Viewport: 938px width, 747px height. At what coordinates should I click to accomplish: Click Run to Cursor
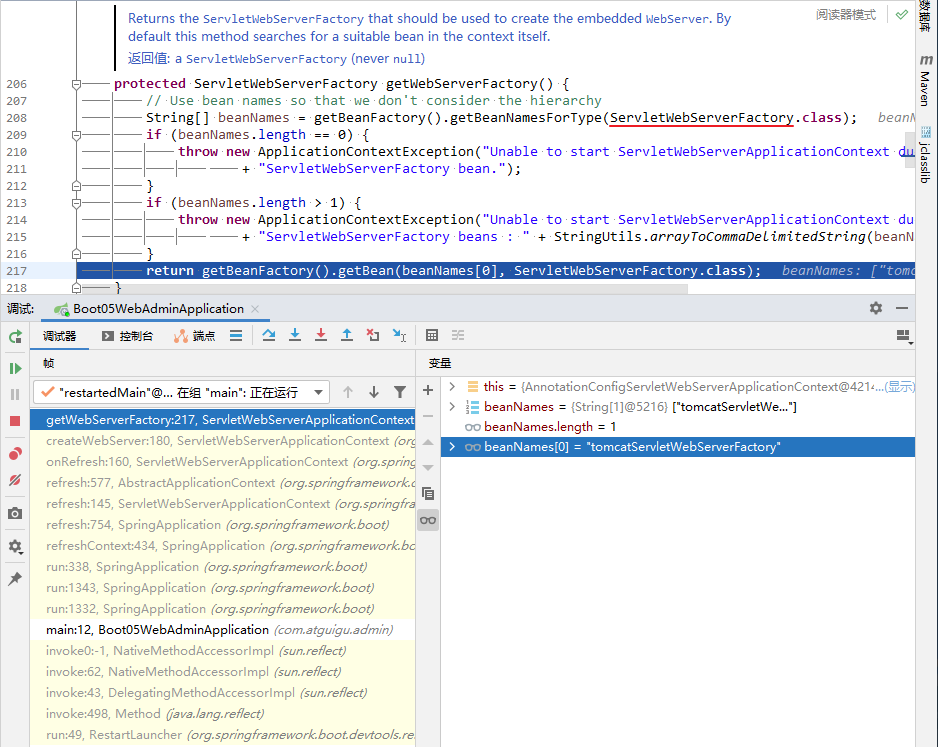tap(399, 336)
